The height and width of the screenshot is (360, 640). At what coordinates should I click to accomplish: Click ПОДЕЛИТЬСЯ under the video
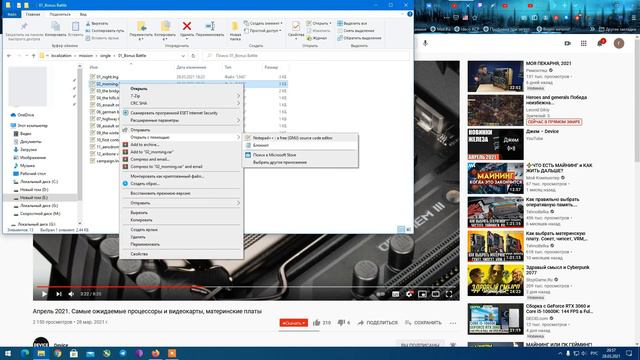pos(378,322)
